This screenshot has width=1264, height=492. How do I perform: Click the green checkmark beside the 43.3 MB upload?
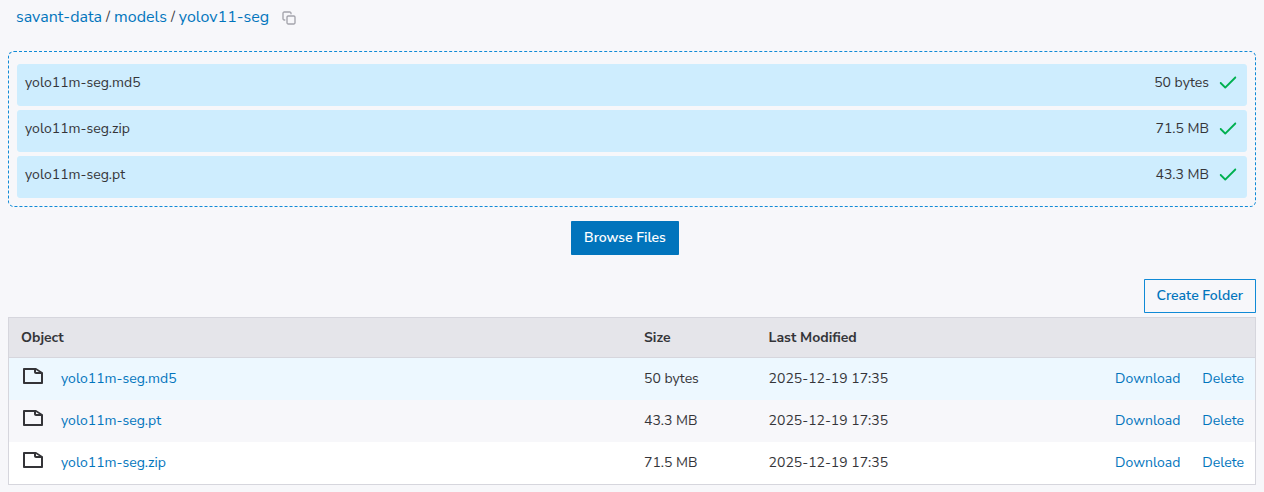tap(1228, 175)
